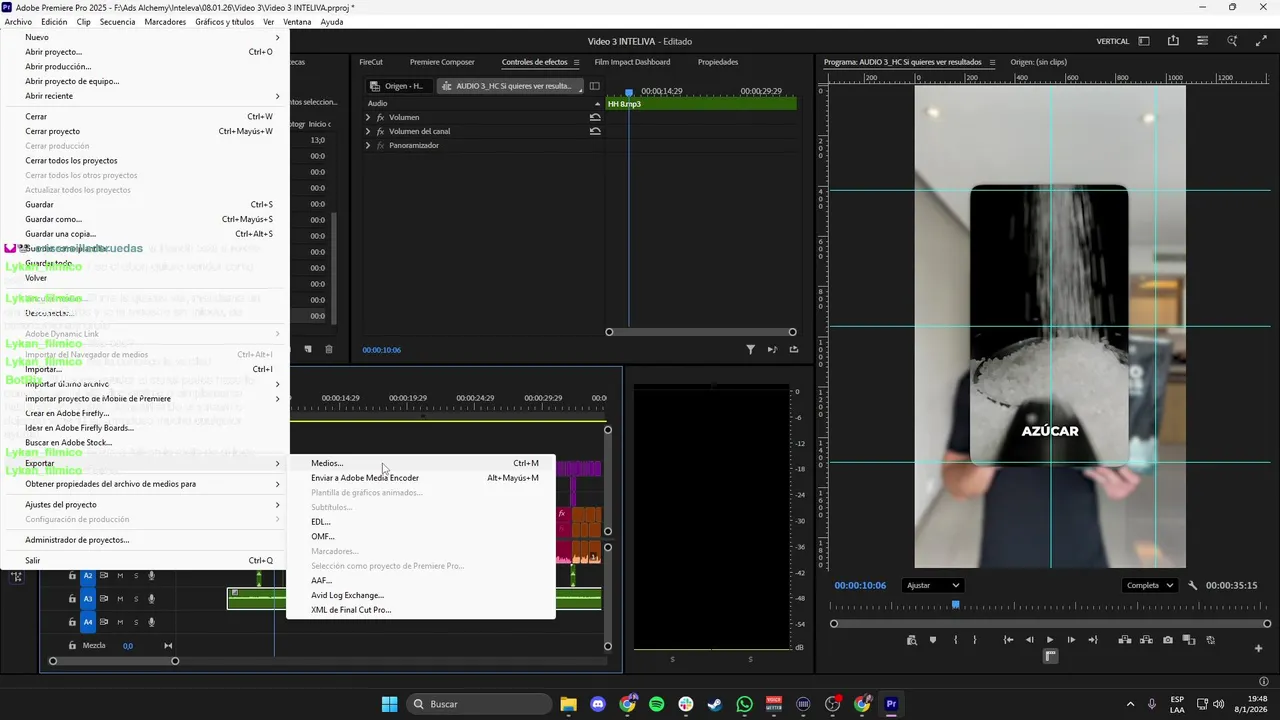The image size is (1280, 720).
Task: Export frame with the camera icon
Action: 1168,640
